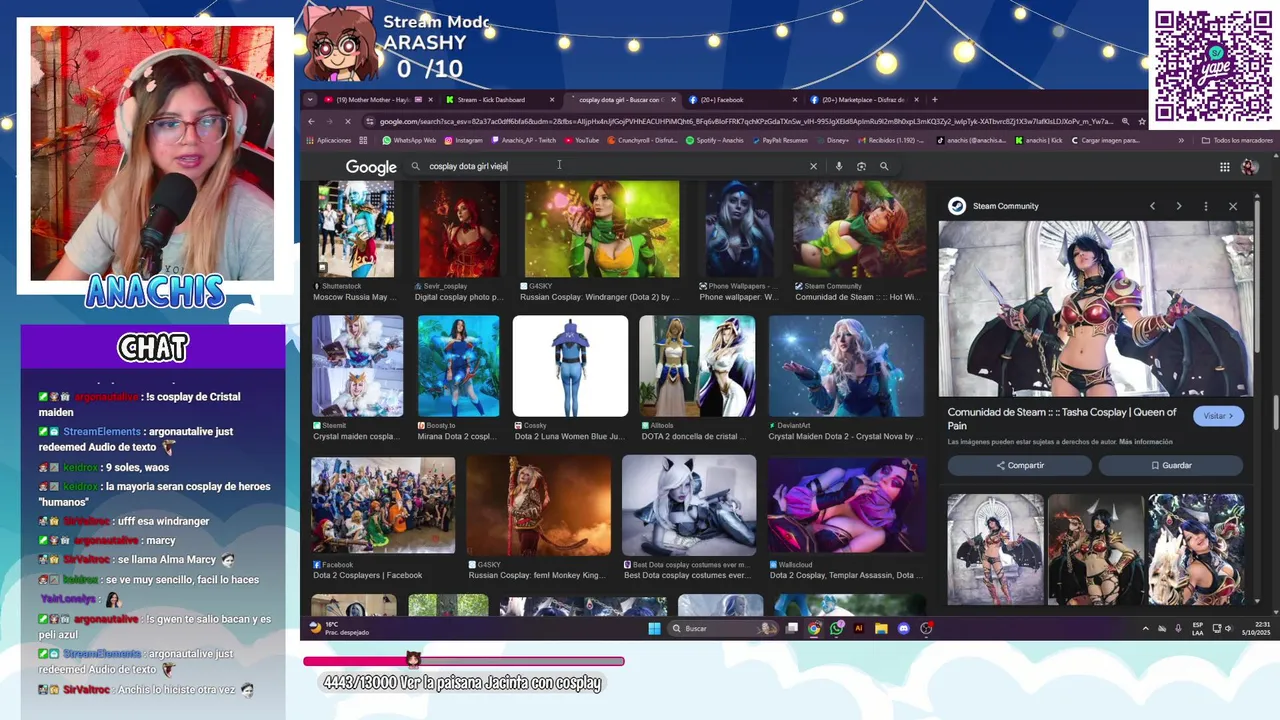The image size is (1280, 720).
Task: Click the Chrome address bar URL
Action: click(x=745, y=121)
